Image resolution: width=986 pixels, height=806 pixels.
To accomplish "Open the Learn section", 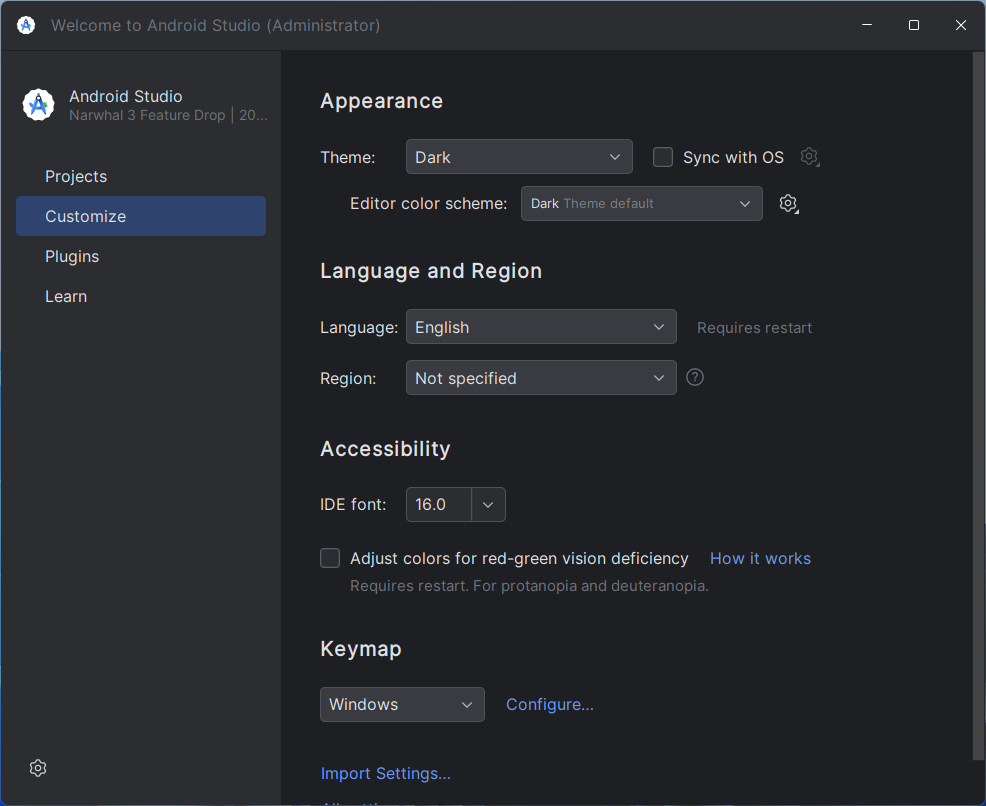I will click(x=66, y=296).
